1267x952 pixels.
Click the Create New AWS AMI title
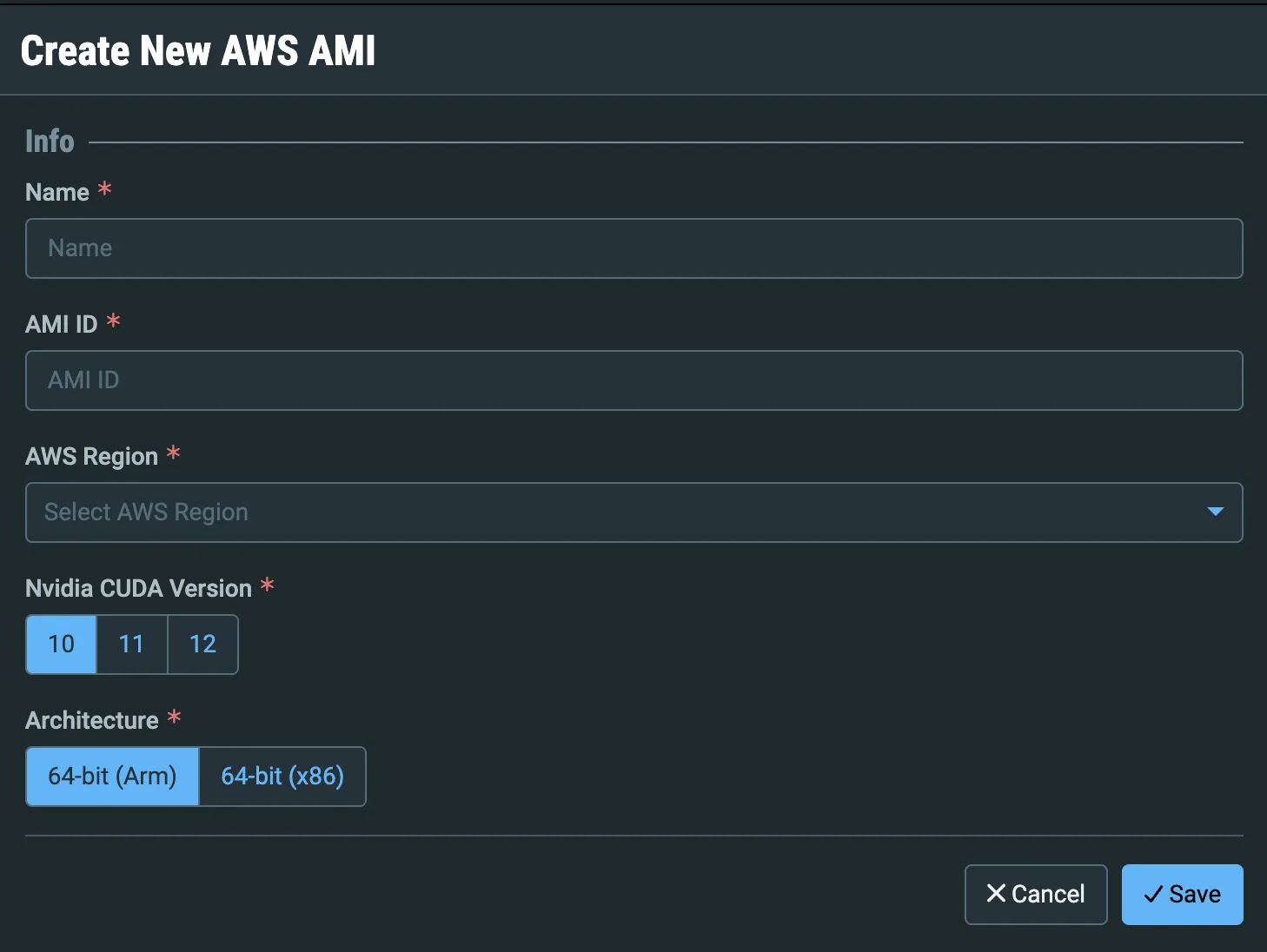(x=198, y=50)
